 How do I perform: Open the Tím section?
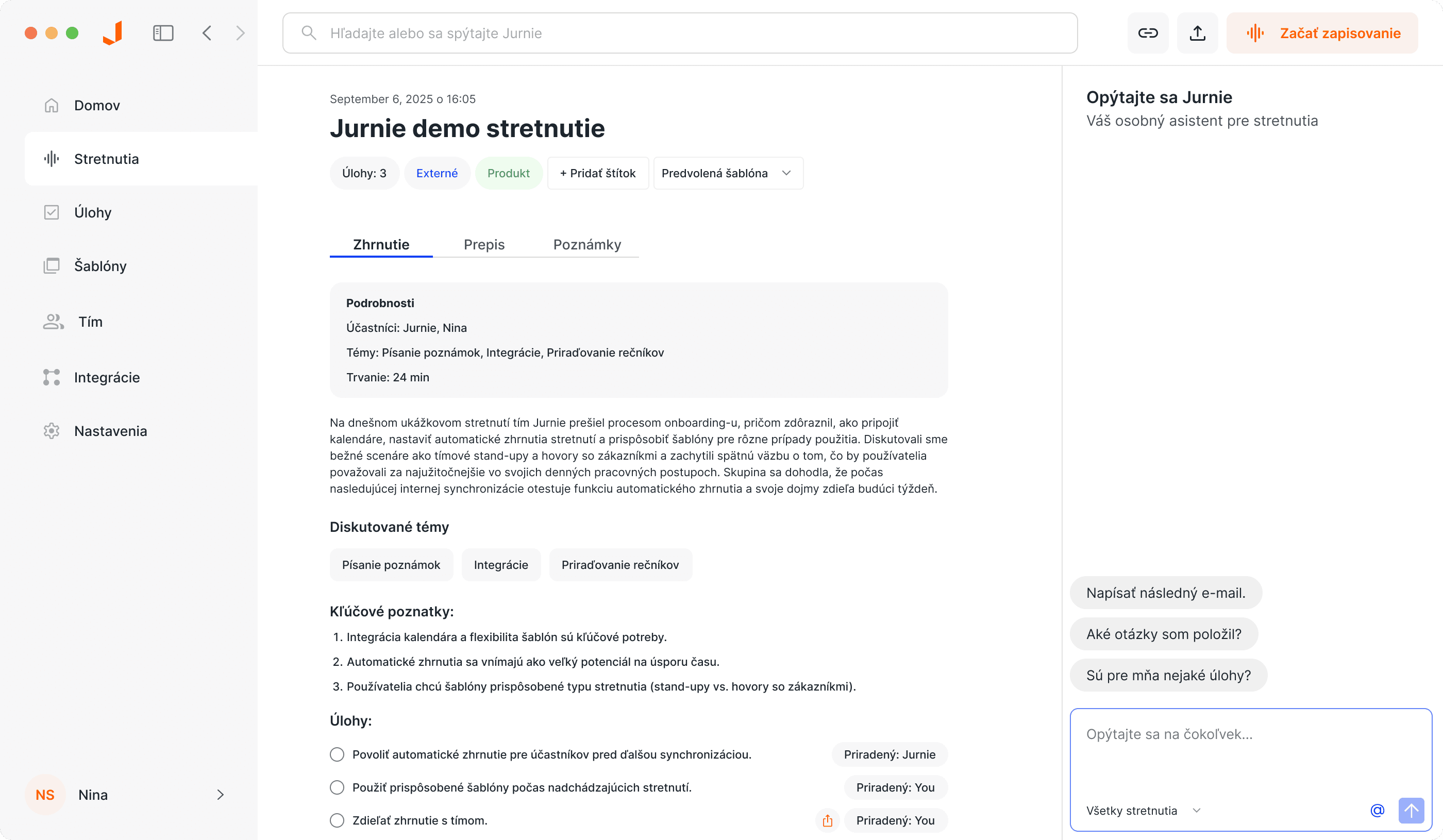point(89,321)
